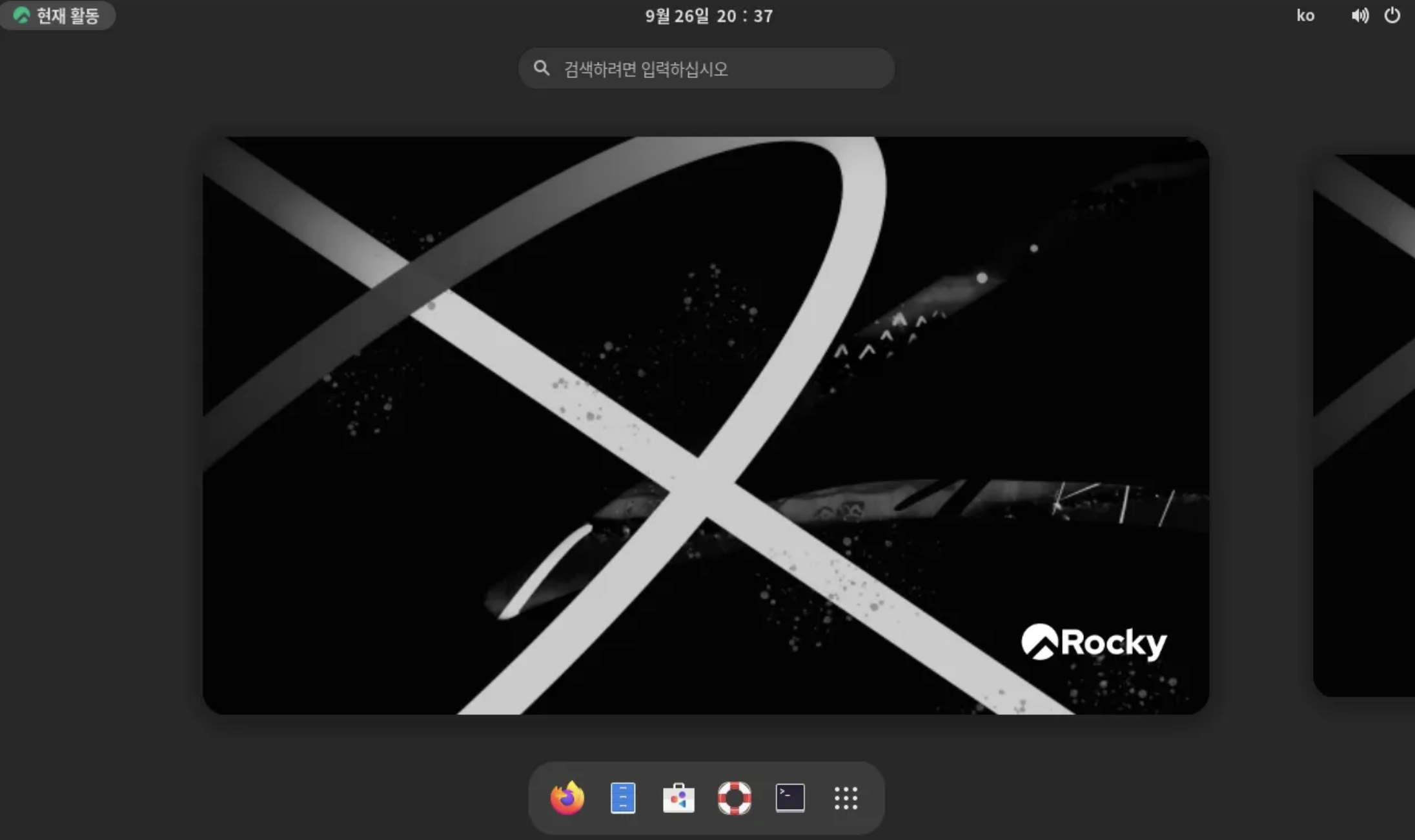
Task: Open Help lifebuoy icon in dock
Action: tap(734, 799)
